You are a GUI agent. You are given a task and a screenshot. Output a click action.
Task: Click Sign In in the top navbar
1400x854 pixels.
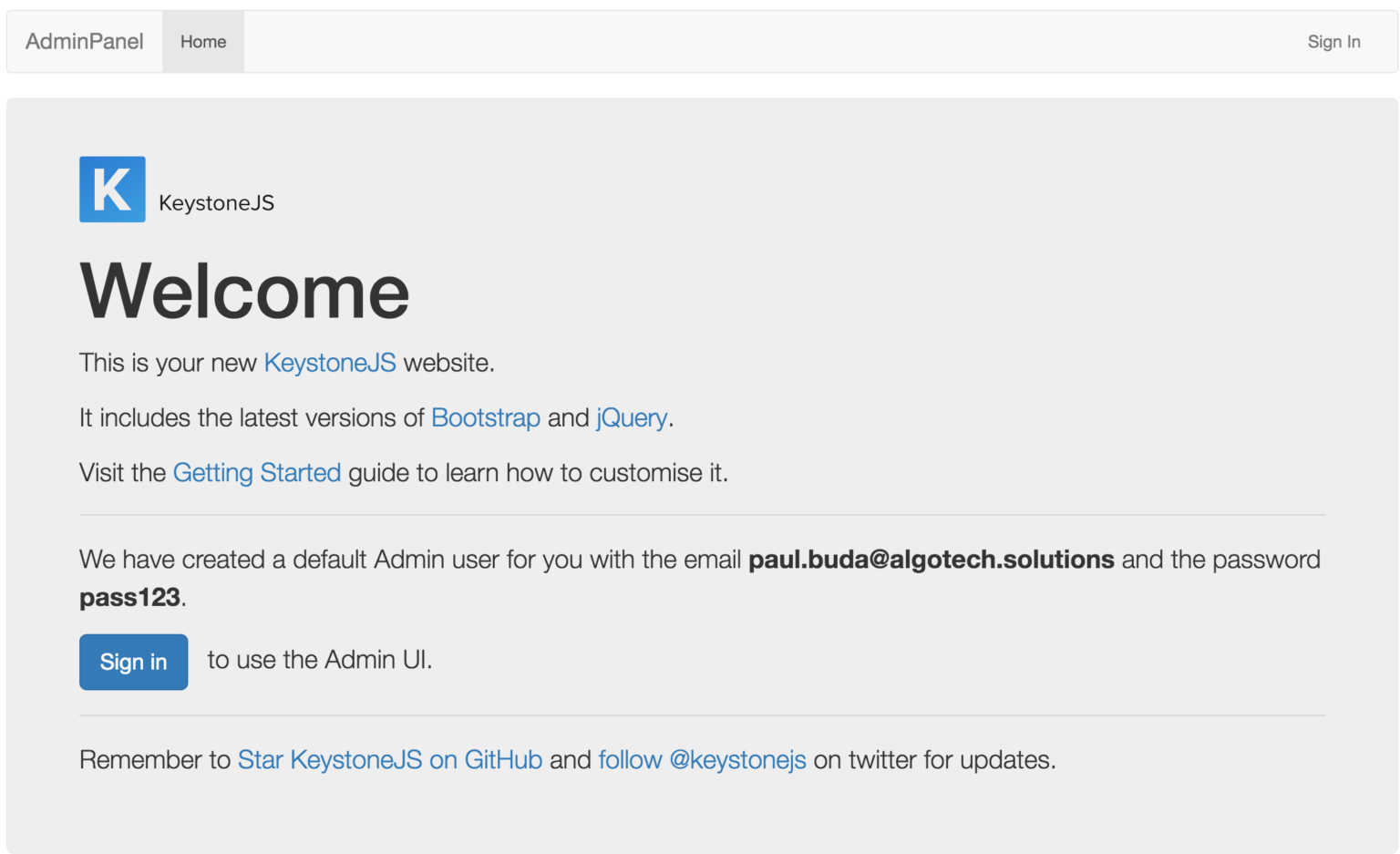pyautogui.click(x=1333, y=42)
